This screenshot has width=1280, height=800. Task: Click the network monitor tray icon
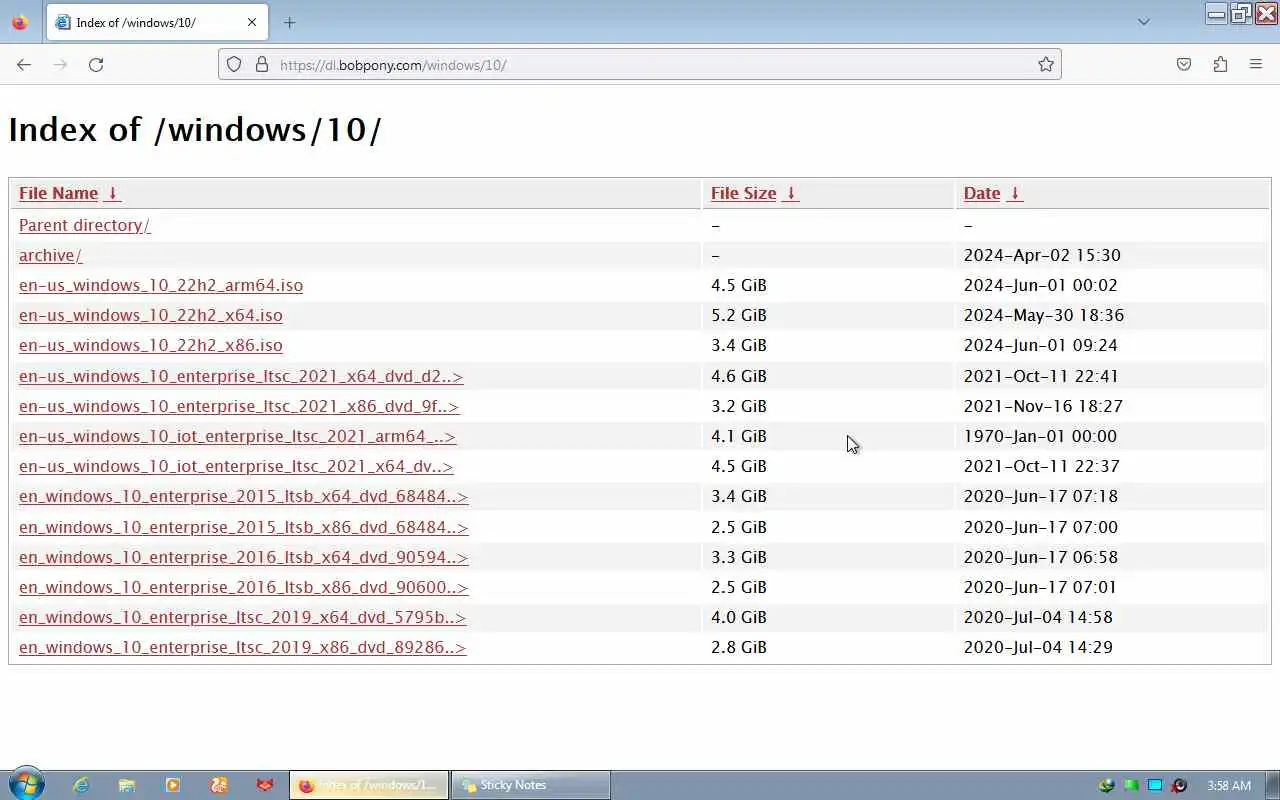[1155, 786]
